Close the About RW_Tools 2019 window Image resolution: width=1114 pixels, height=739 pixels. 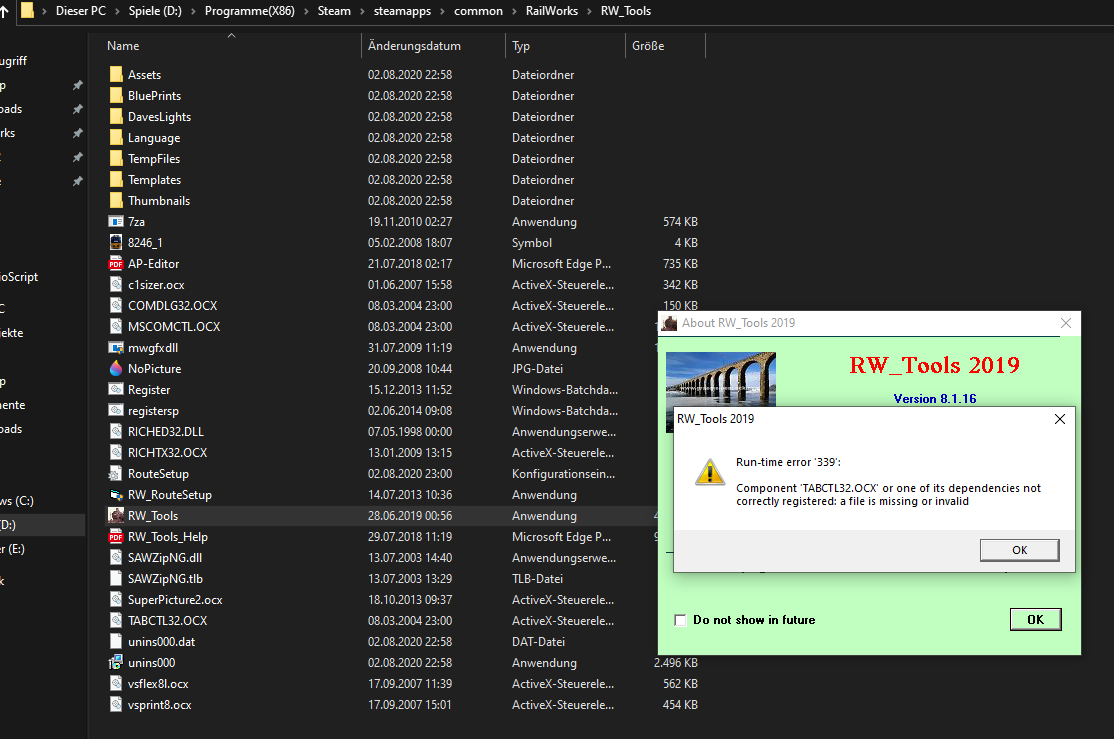click(1066, 323)
